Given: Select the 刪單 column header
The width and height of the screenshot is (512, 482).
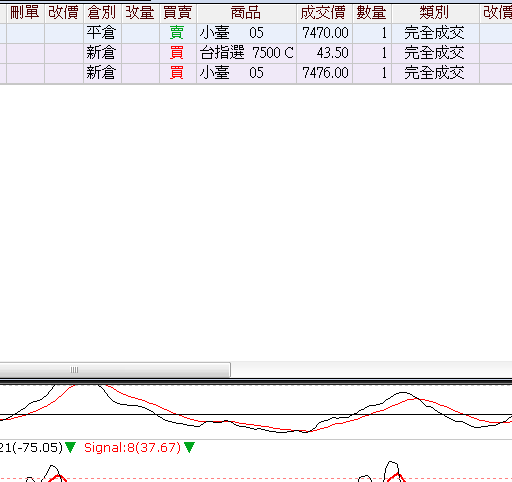Looking at the screenshot, I should [25, 13].
